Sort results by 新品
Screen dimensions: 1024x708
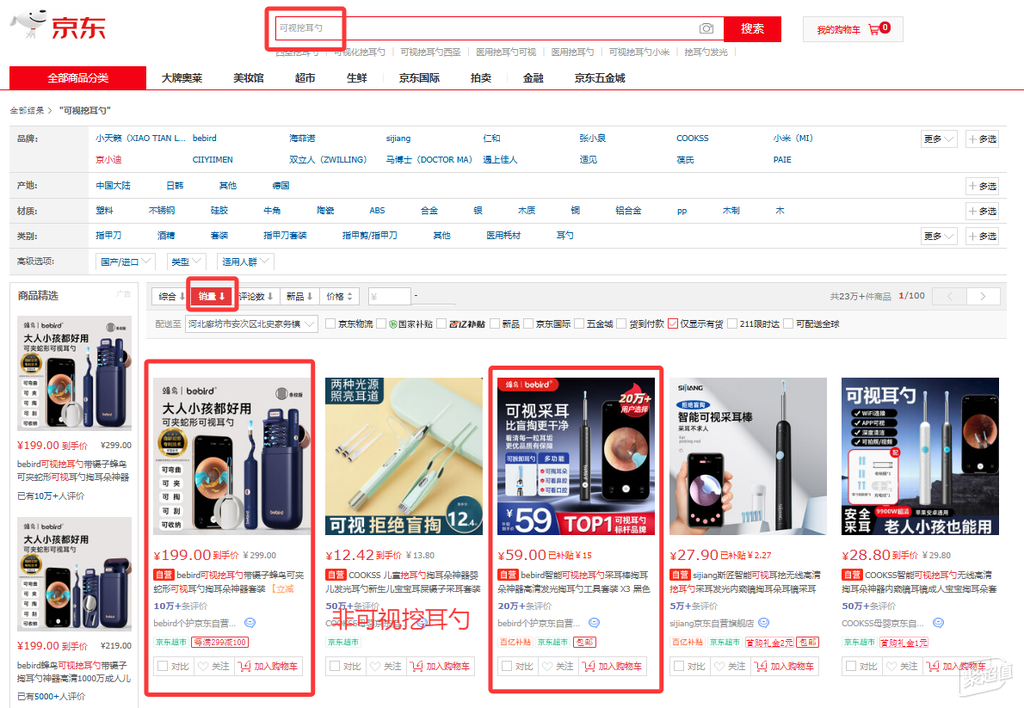(299, 297)
